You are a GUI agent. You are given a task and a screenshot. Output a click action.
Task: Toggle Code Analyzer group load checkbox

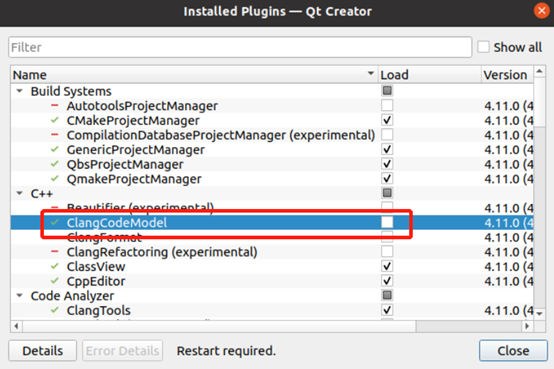pyautogui.click(x=387, y=295)
